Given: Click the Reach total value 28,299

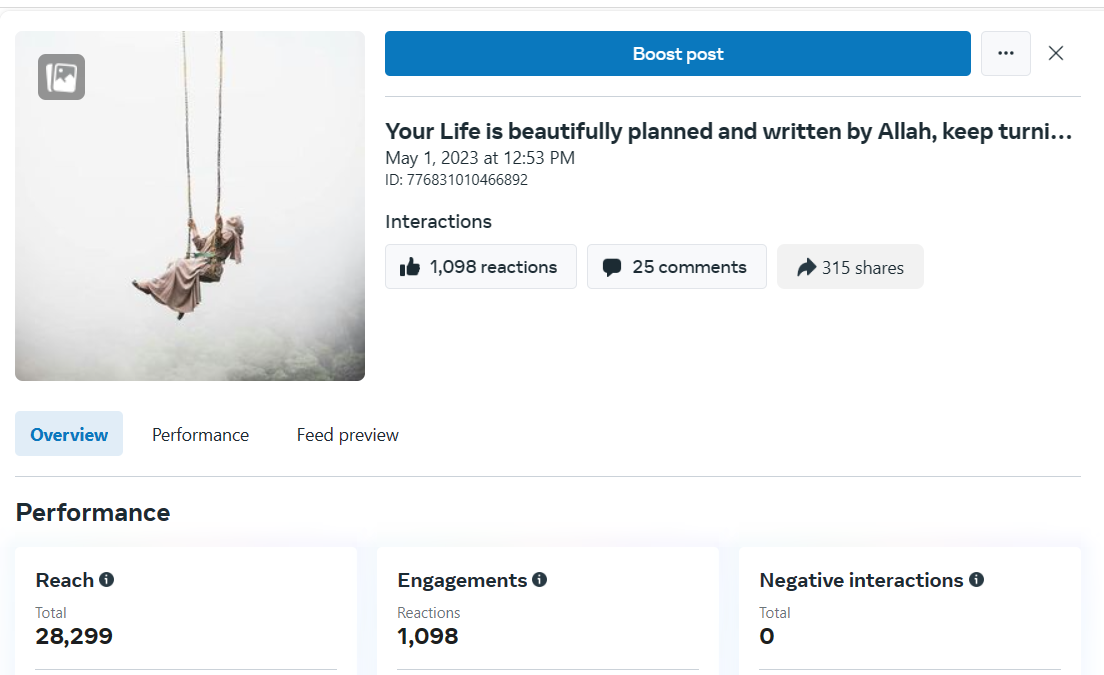Looking at the screenshot, I should point(74,636).
